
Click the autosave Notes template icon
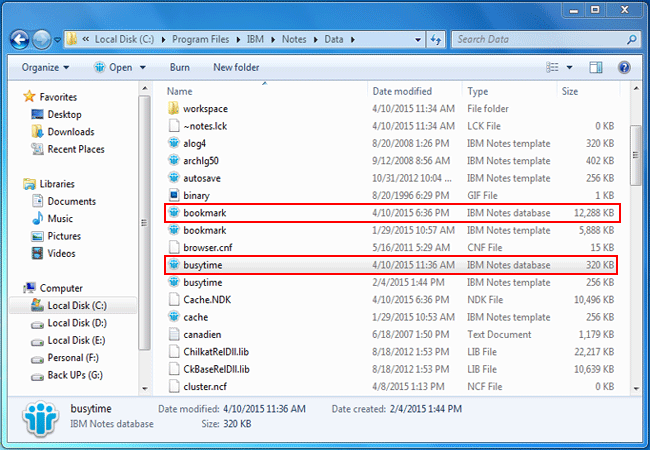tap(174, 178)
